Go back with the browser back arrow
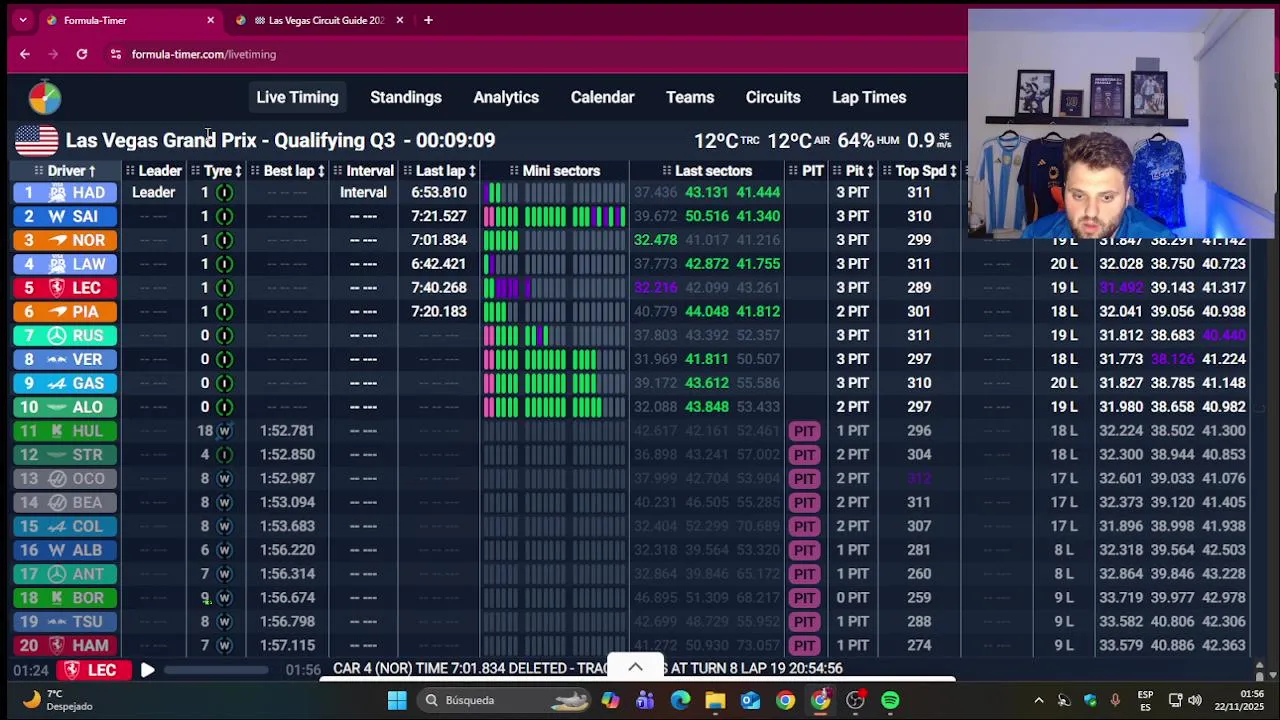This screenshot has height=720, width=1280. click(x=25, y=54)
